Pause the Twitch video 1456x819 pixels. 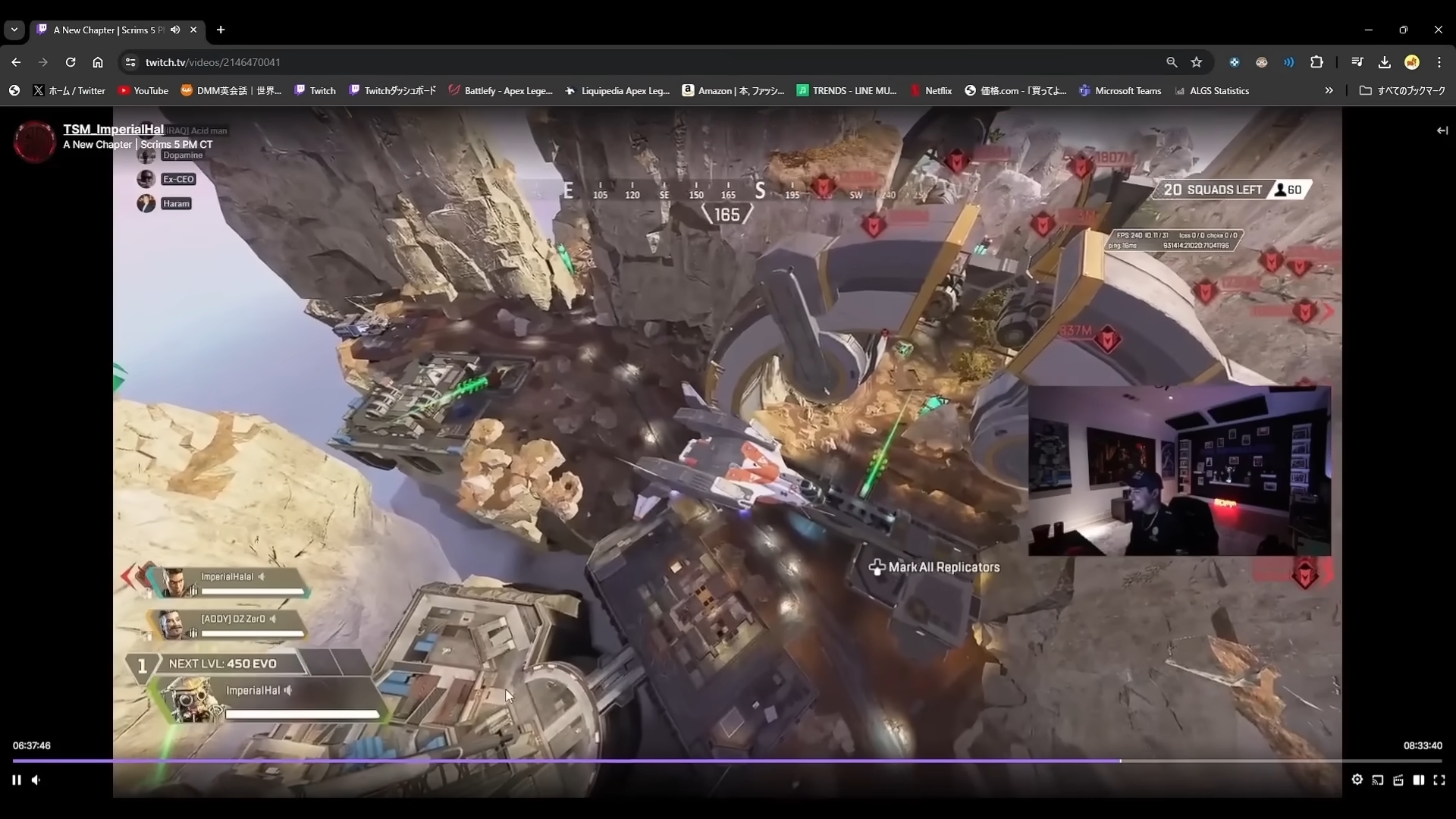point(17,780)
